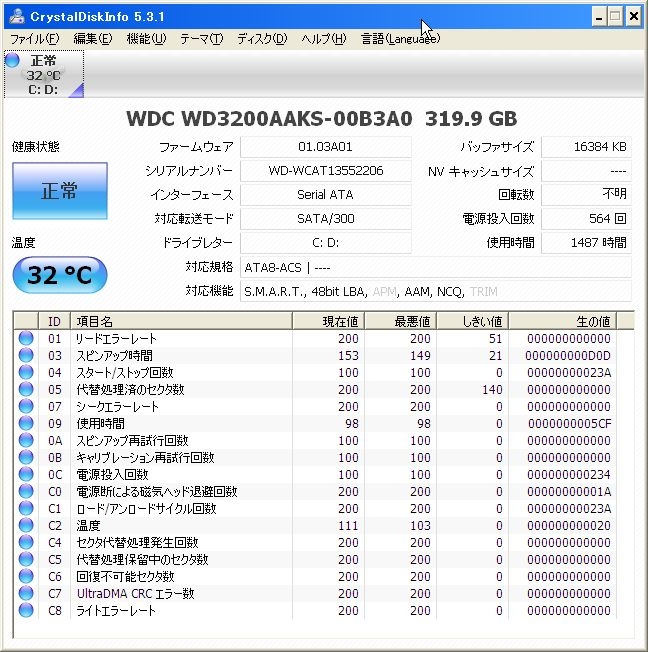Click the CrystalDiskInfo title bar app icon
The image size is (648, 652).
[x=17, y=16]
